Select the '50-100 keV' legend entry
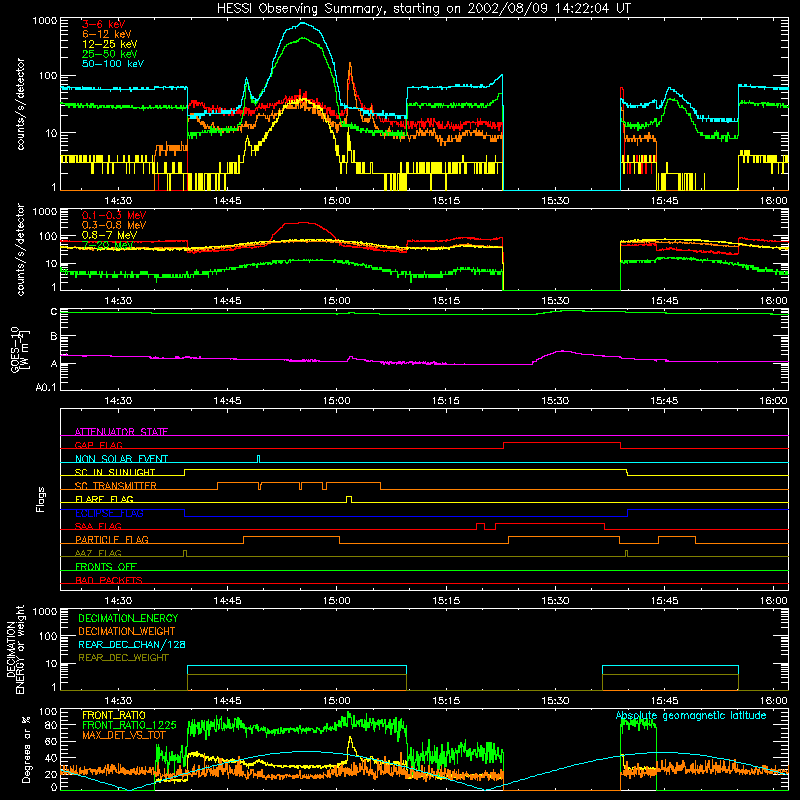This screenshot has height=800, width=800. click(x=112, y=64)
